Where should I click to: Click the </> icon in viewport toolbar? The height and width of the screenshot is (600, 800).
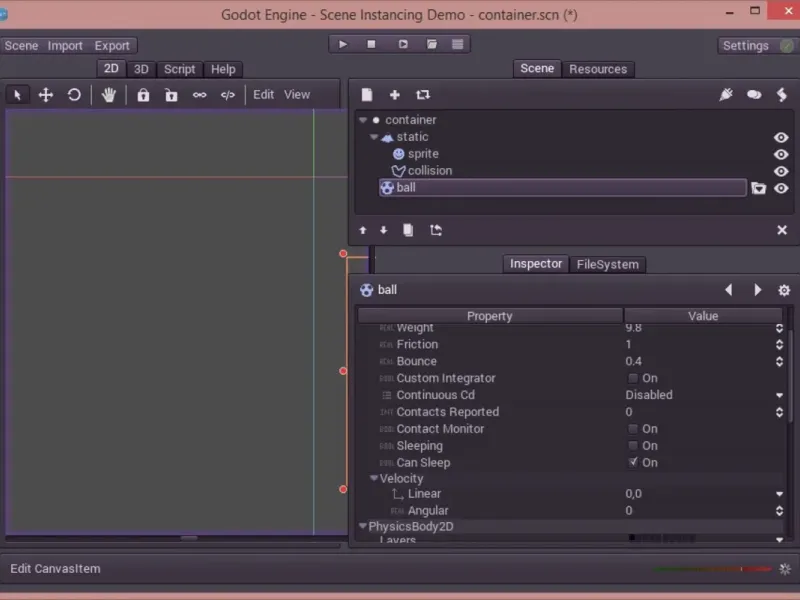coord(228,95)
